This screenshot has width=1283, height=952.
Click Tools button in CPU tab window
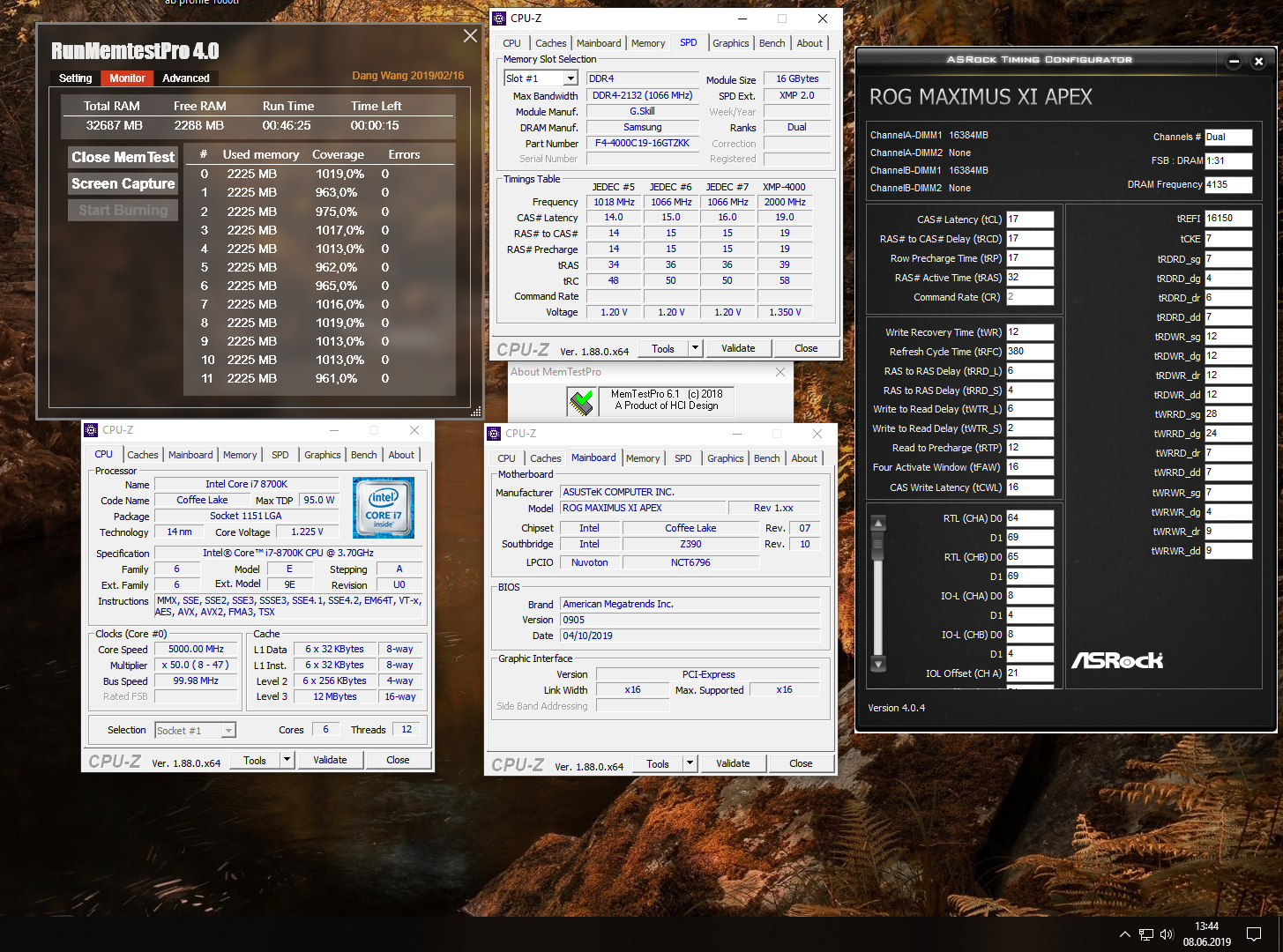pyautogui.click(x=255, y=760)
